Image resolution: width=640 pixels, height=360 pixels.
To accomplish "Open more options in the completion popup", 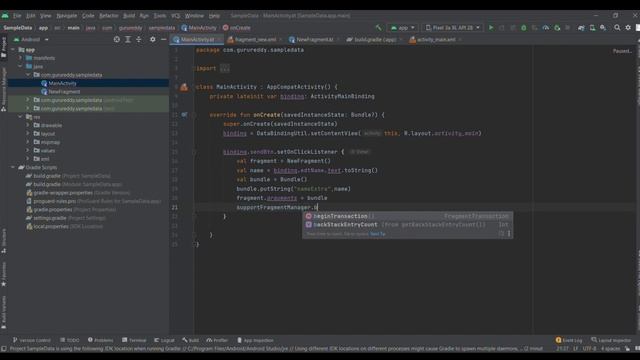I will [x=509, y=234].
